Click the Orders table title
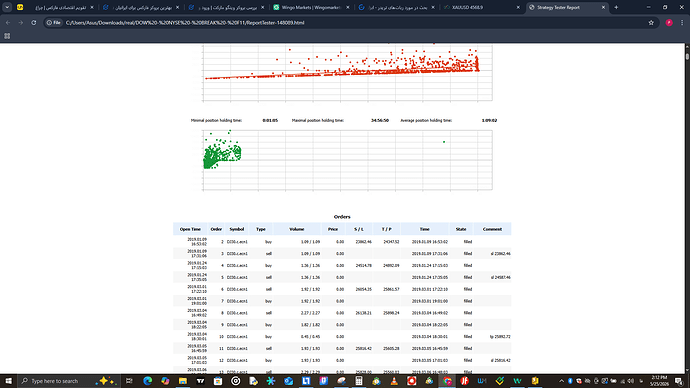690x388 pixels. (x=342, y=217)
